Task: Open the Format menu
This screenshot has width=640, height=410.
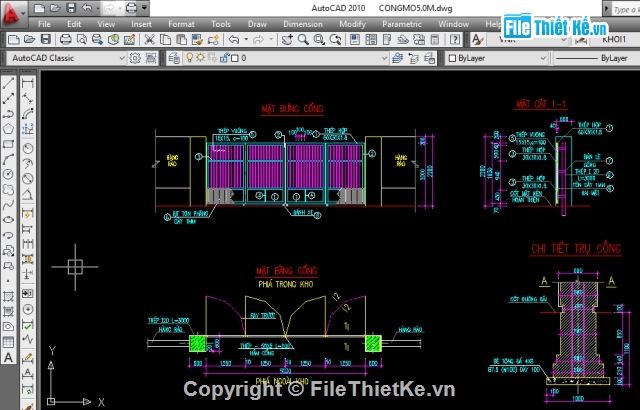Action: 181,24
